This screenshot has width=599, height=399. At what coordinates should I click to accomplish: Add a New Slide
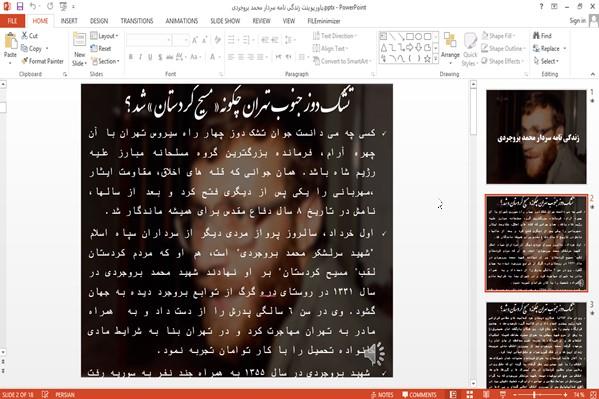[x=79, y=50]
